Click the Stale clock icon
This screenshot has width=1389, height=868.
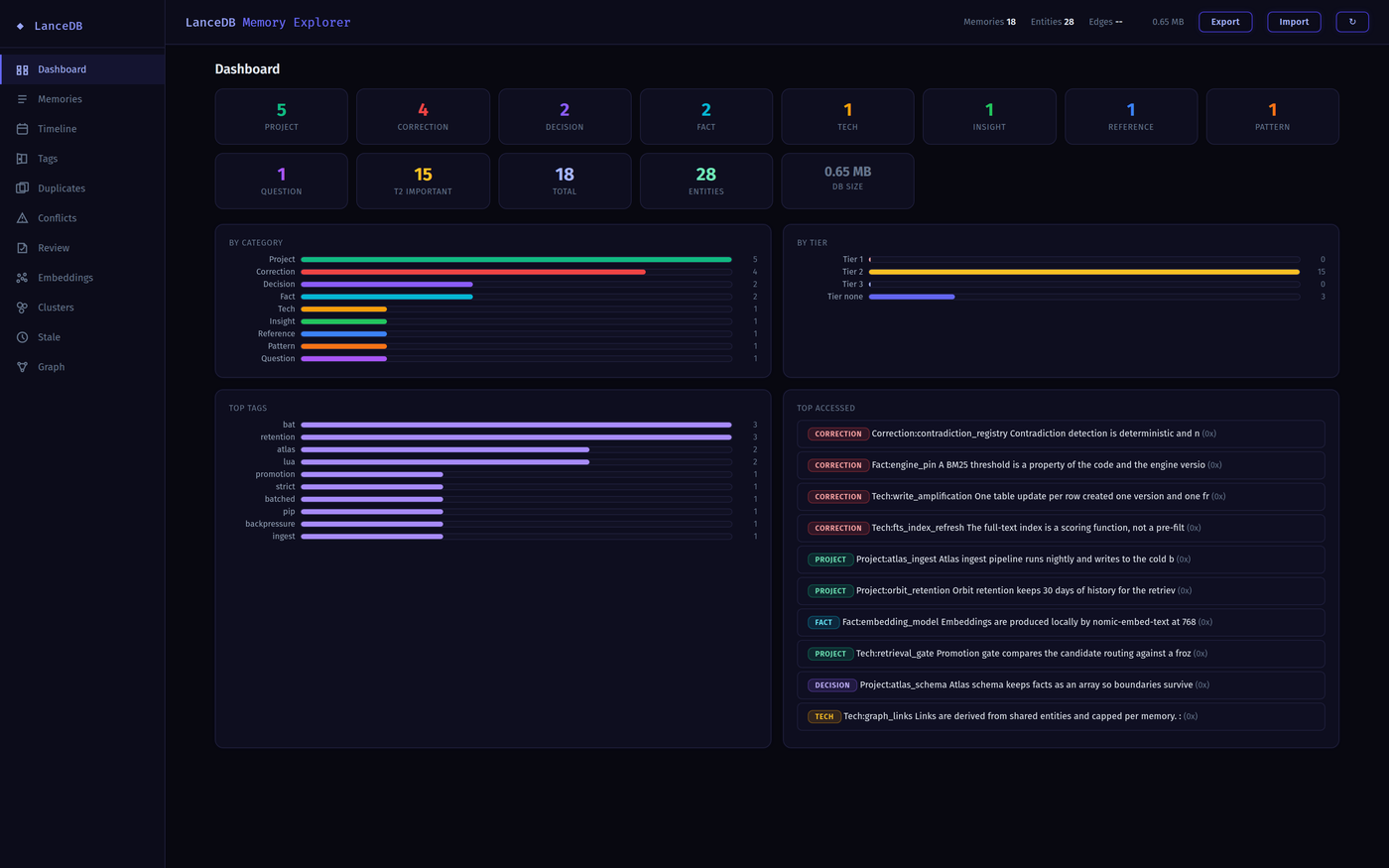(x=22, y=337)
